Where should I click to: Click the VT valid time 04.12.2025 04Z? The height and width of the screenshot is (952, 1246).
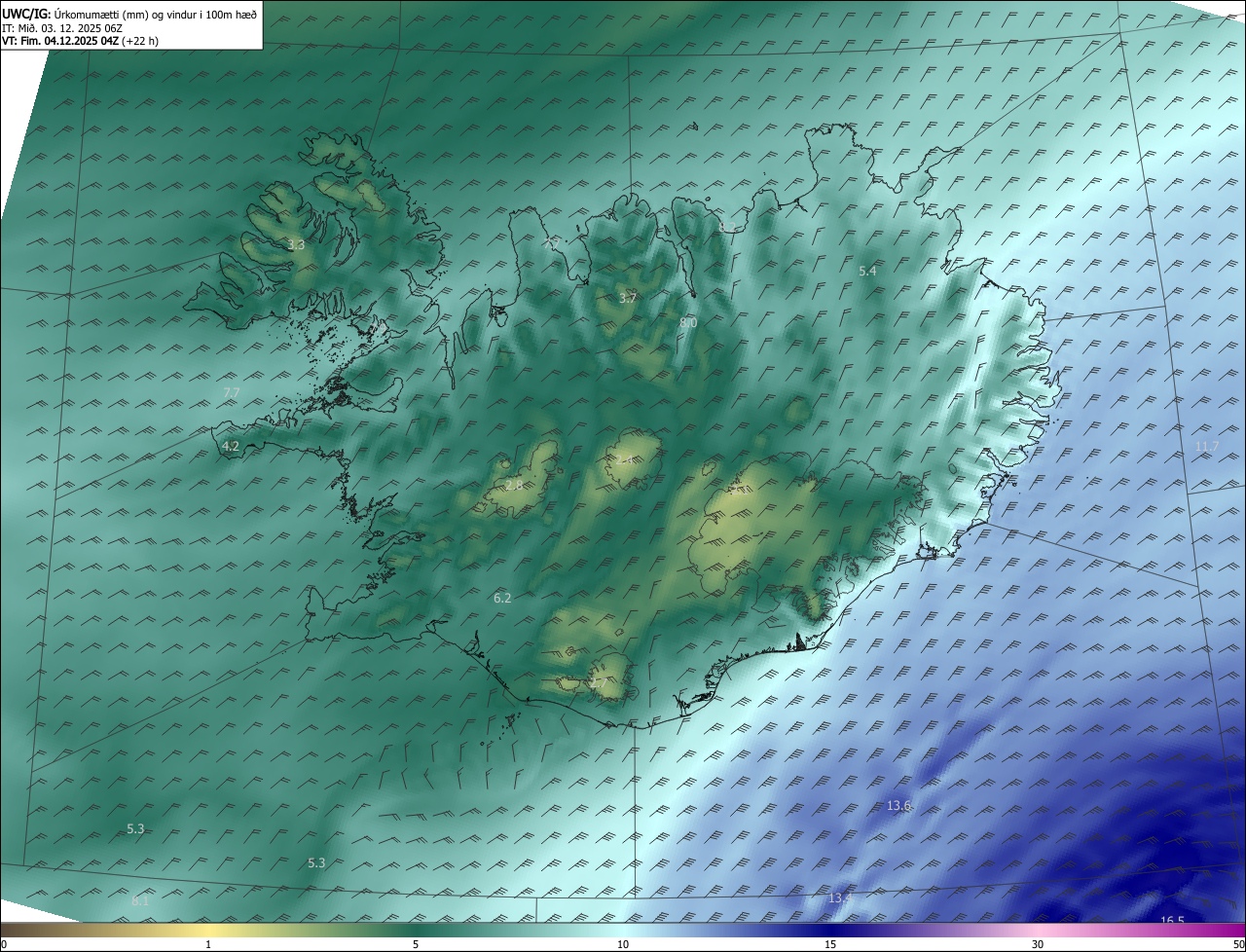click(80, 41)
